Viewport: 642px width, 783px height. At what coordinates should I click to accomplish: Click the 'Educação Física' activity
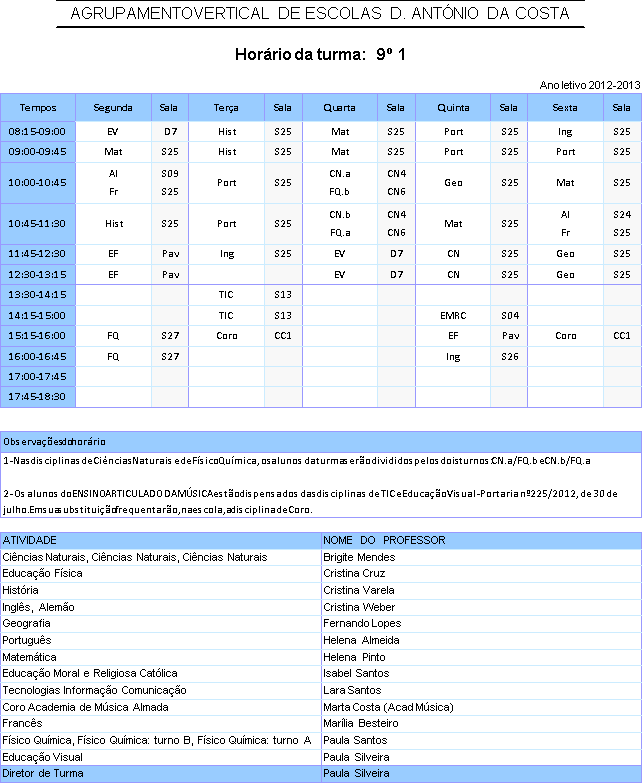42,573
